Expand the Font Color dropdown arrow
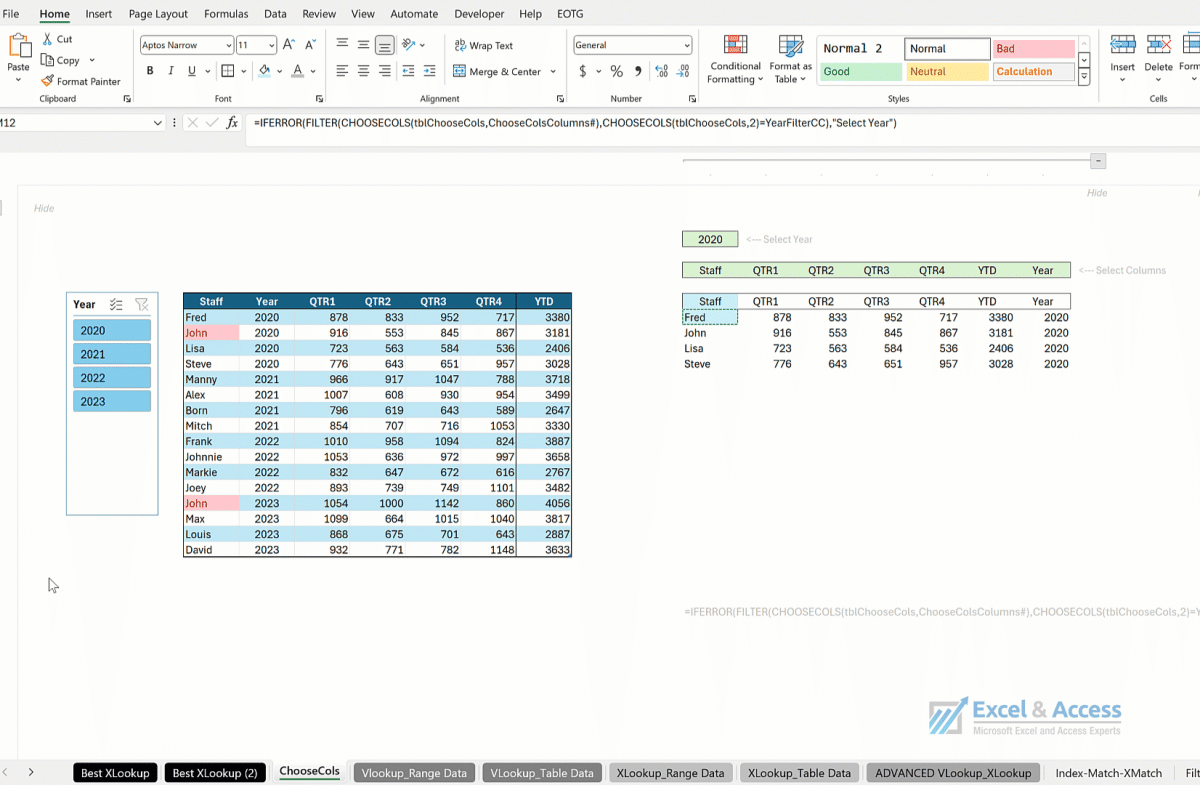This screenshot has height=785, width=1200. (311, 71)
